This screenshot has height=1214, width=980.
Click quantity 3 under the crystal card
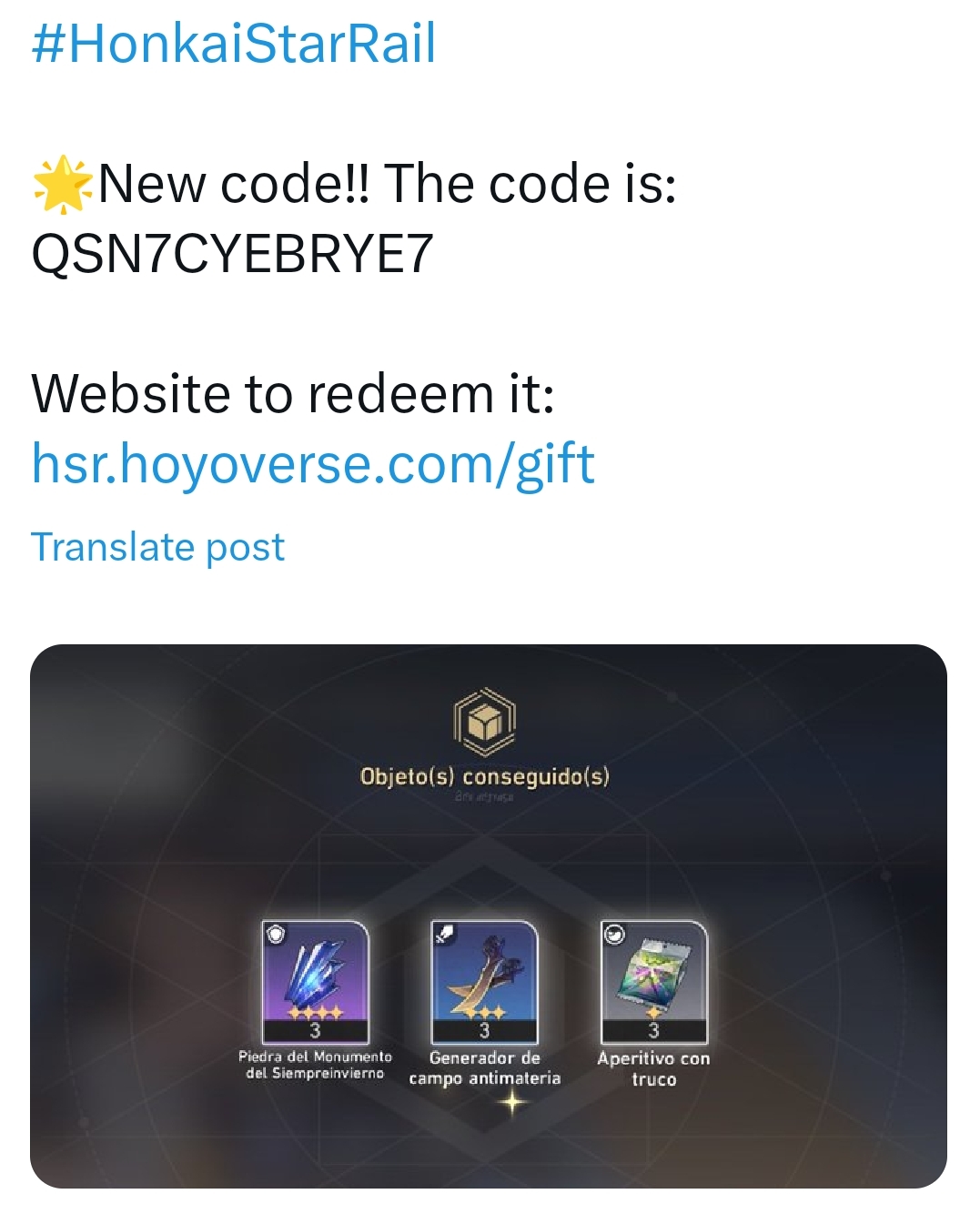(x=315, y=1031)
